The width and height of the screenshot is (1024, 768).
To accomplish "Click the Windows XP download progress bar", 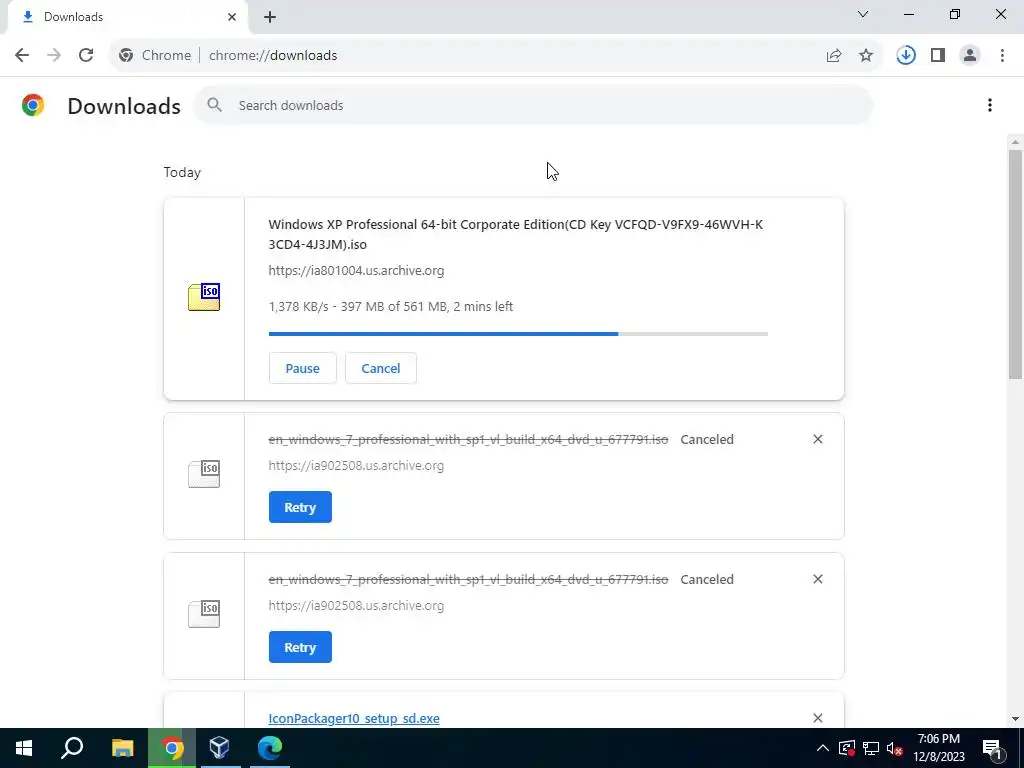I will [x=518, y=334].
